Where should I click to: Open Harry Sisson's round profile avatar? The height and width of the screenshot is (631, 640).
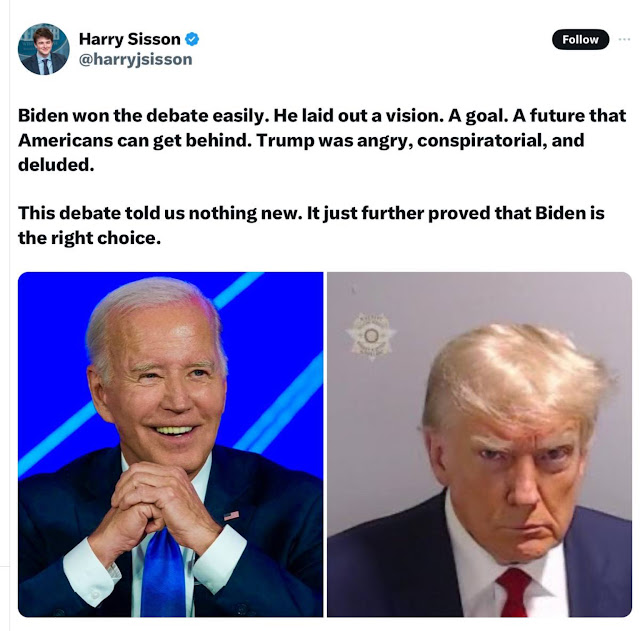44,49
